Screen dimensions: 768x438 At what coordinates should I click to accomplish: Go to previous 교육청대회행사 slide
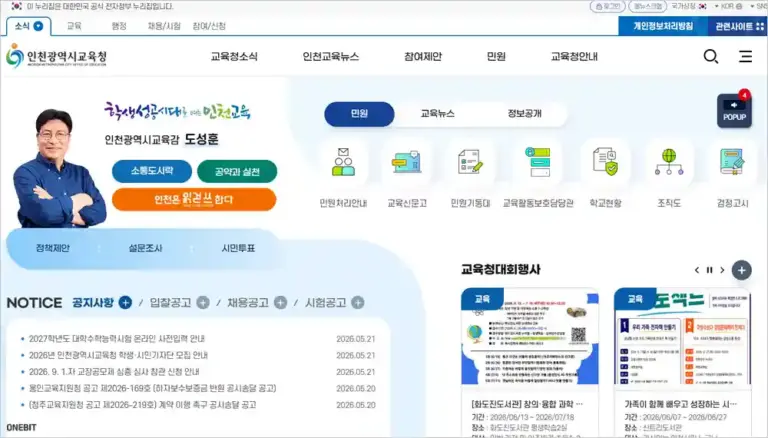697,270
